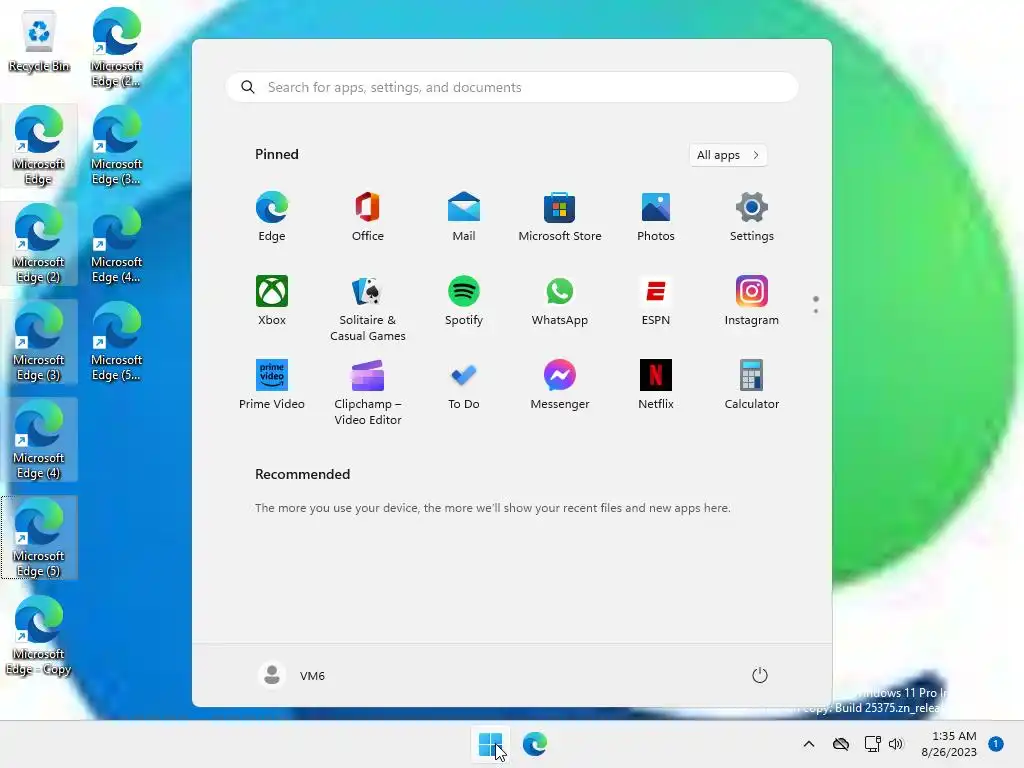Select Microsoft Edge (3) desktop shortcut
The height and width of the screenshot is (768, 1024).
[x=39, y=341]
